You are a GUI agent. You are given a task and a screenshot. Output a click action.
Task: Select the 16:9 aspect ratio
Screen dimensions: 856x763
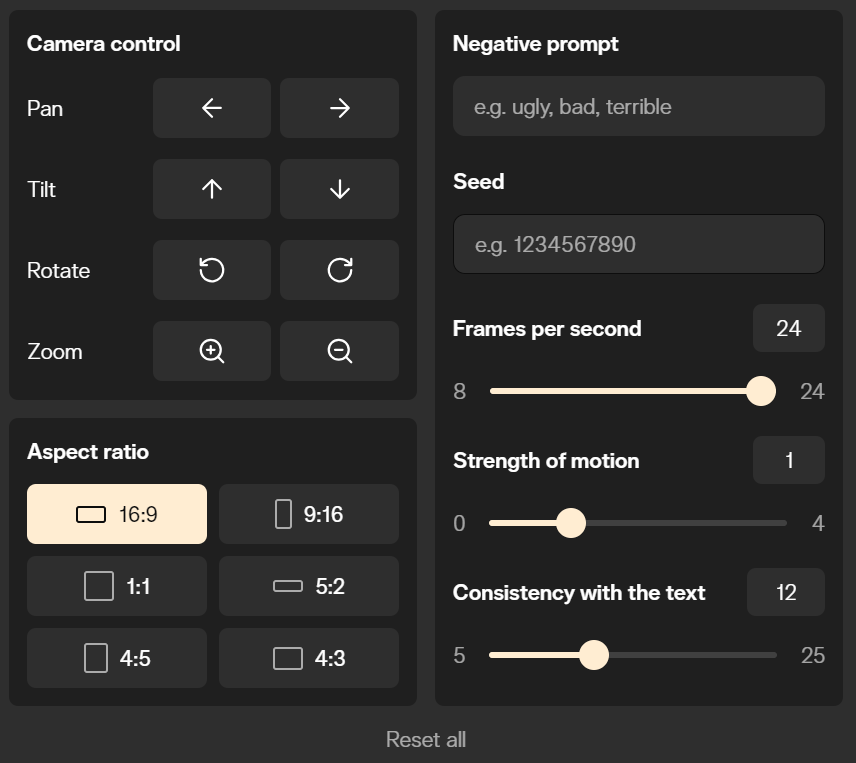117,514
